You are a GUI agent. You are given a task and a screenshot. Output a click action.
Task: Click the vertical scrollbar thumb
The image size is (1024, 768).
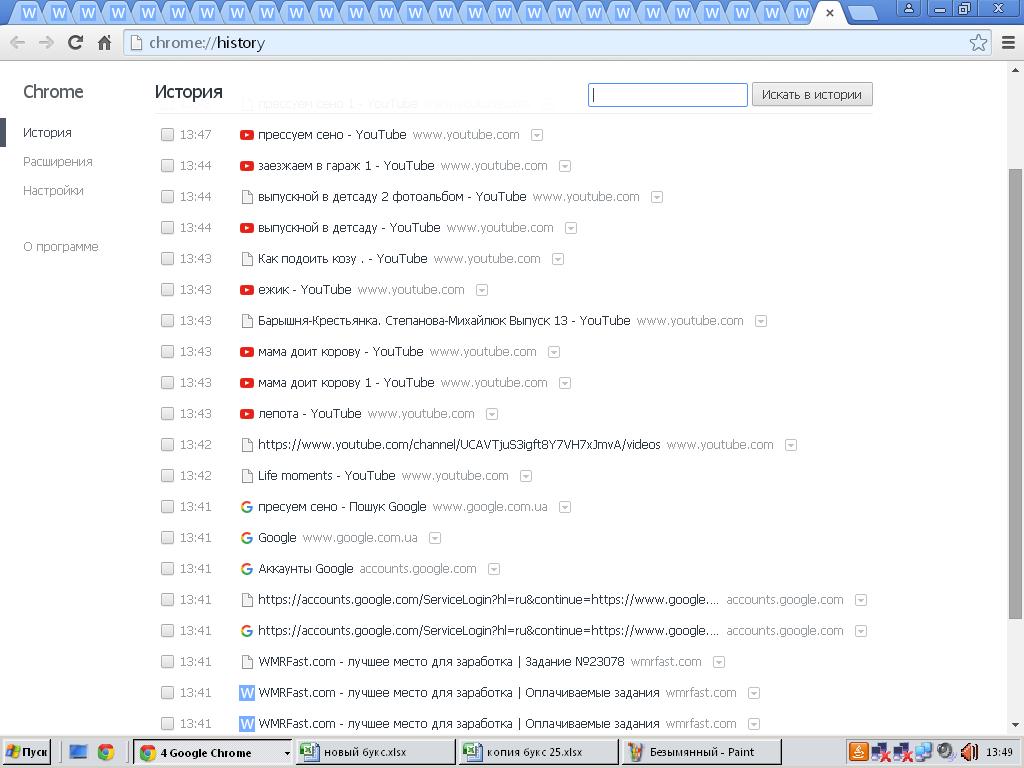[1015, 394]
